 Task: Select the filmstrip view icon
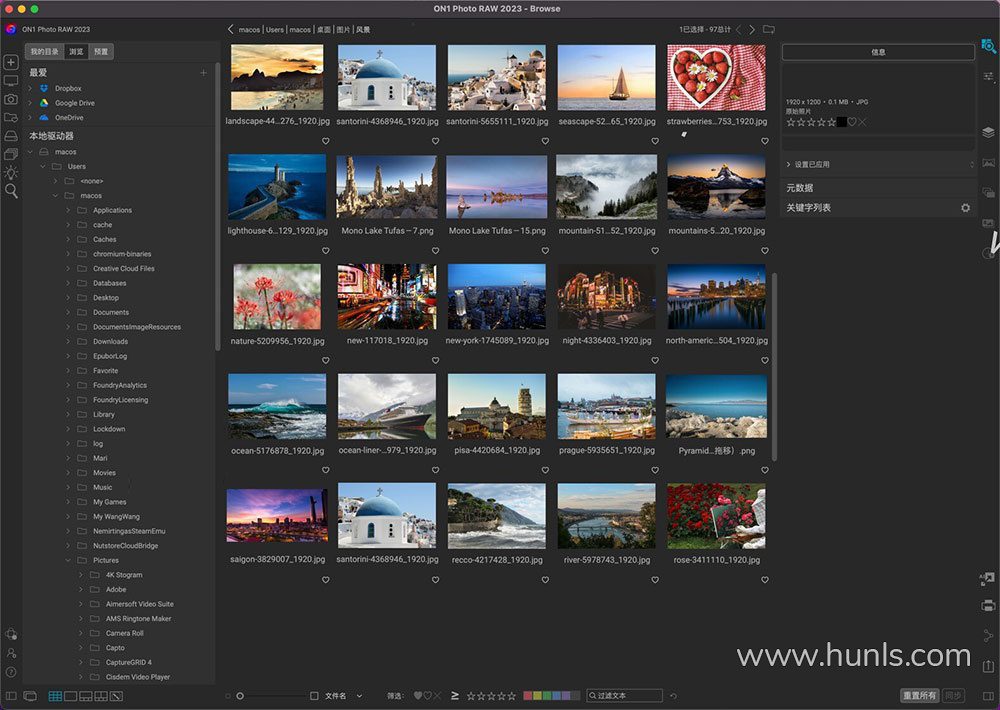click(x=85, y=696)
